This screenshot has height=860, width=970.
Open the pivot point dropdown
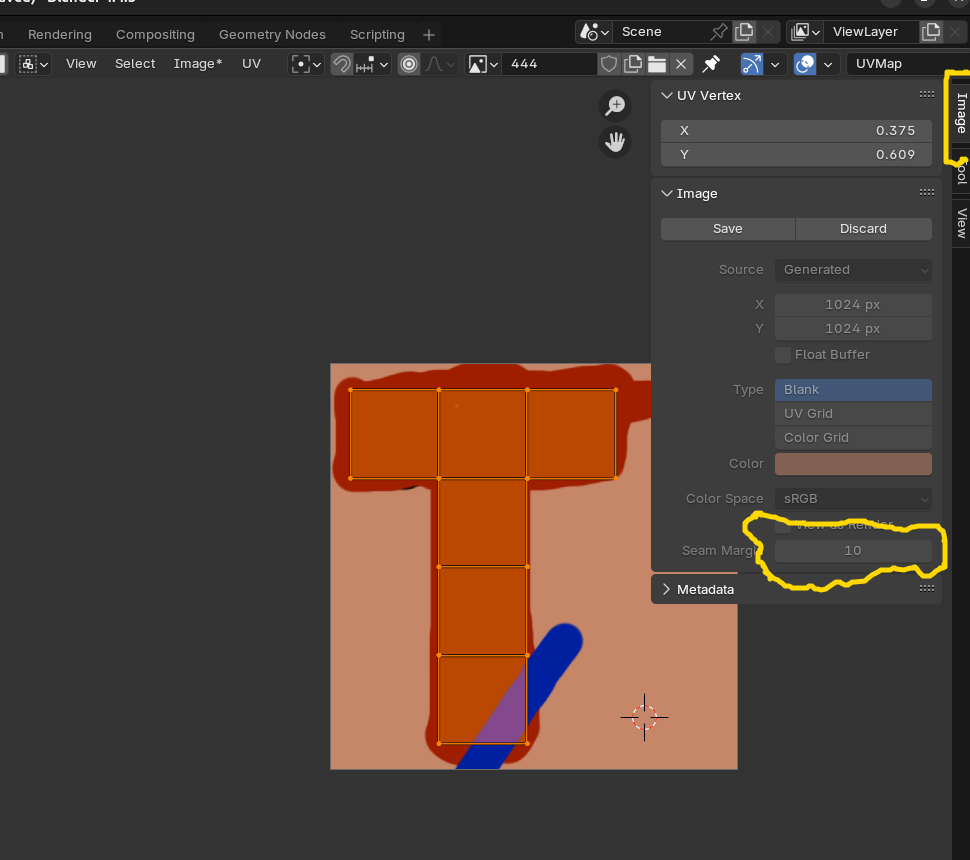(x=306, y=64)
